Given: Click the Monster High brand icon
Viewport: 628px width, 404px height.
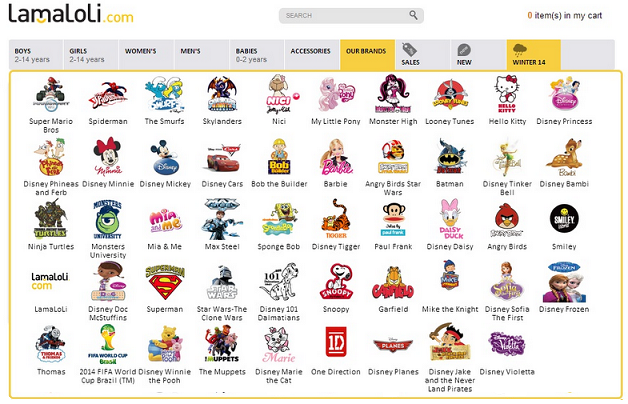Looking at the screenshot, I should tap(393, 94).
